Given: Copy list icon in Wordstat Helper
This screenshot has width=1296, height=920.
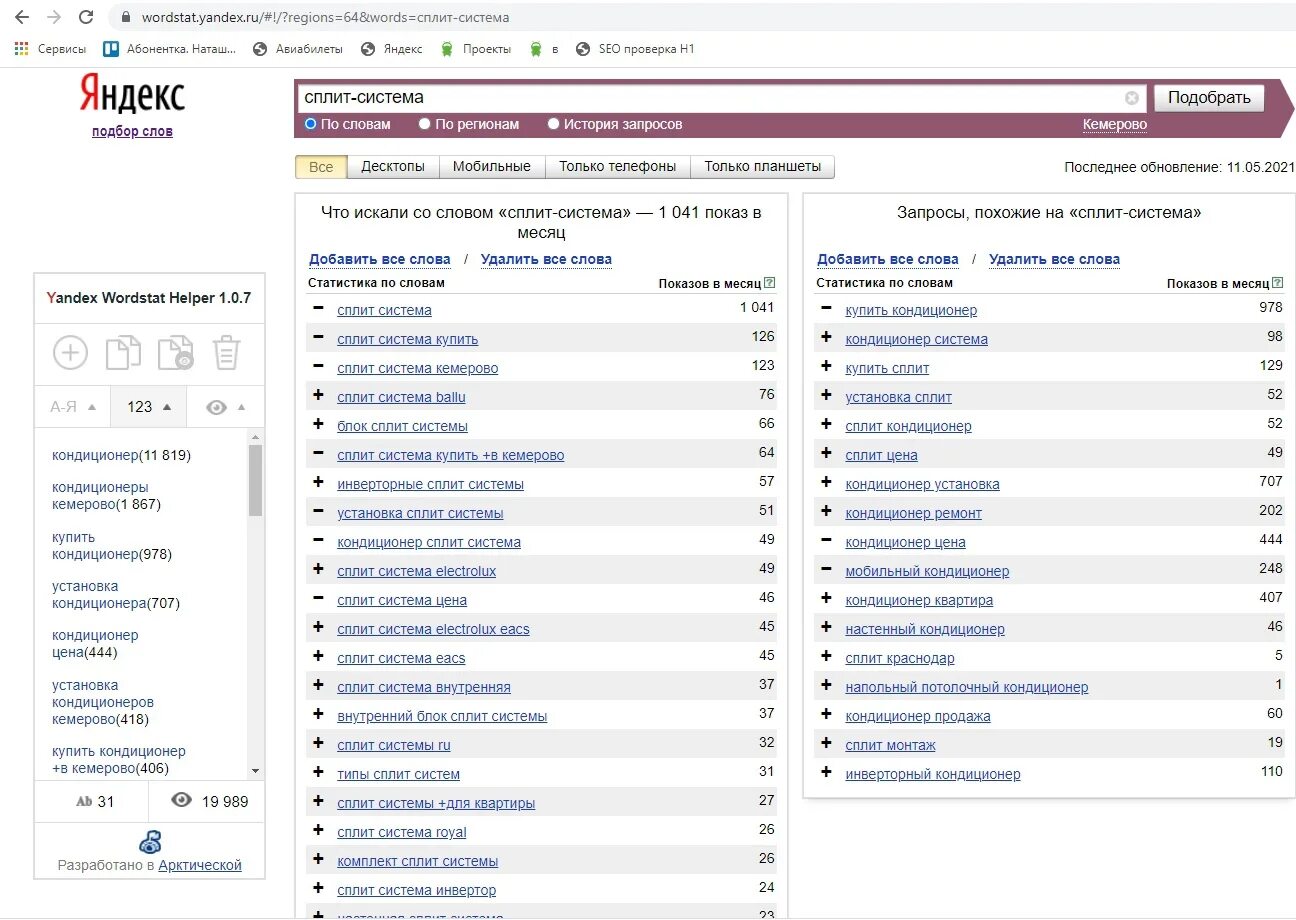Looking at the screenshot, I should coord(123,353).
